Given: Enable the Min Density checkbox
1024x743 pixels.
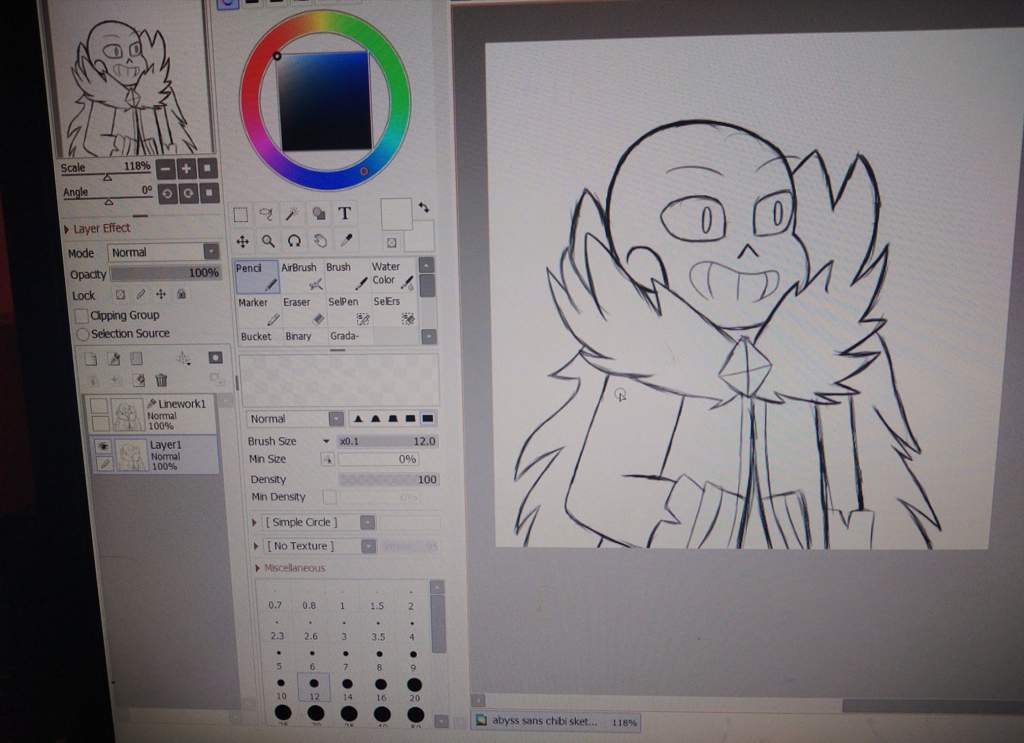Looking at the screenshot, I should (330, 498).
